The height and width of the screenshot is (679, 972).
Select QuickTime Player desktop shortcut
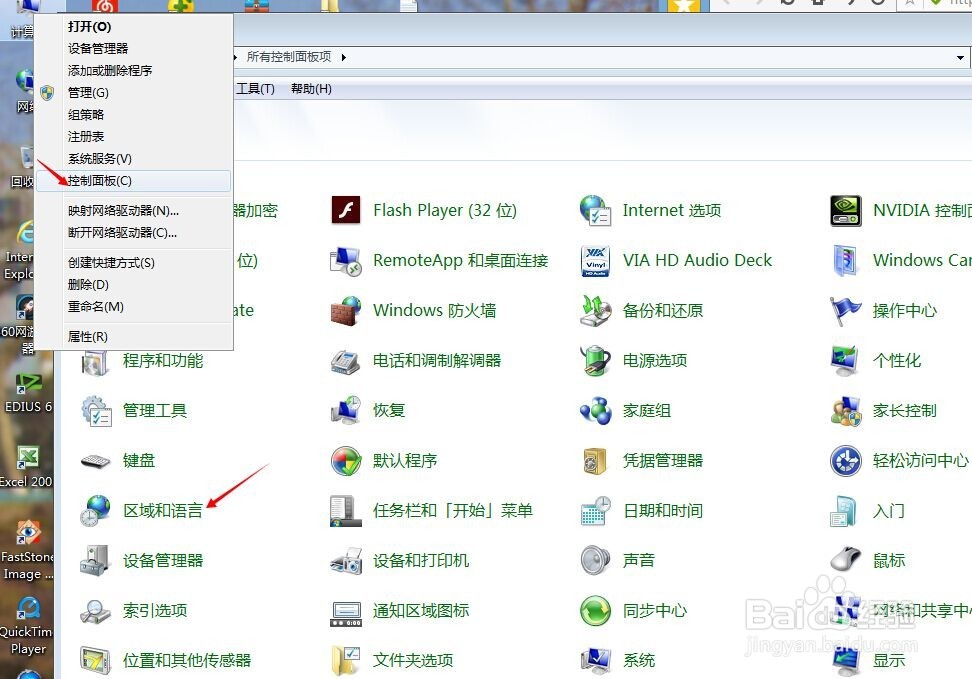click(27, 626)
